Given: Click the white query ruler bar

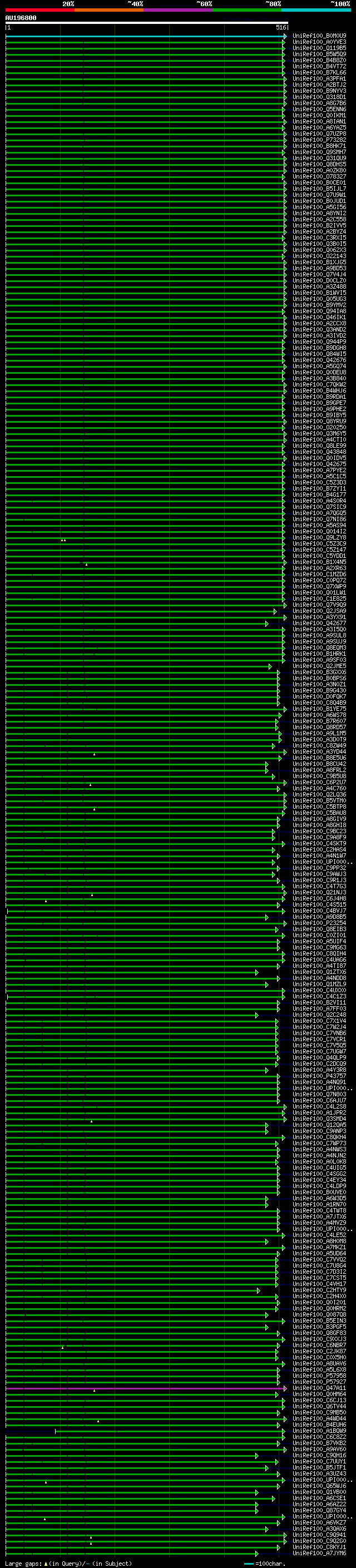Looking at the screenshot, I should coord(147,23).
